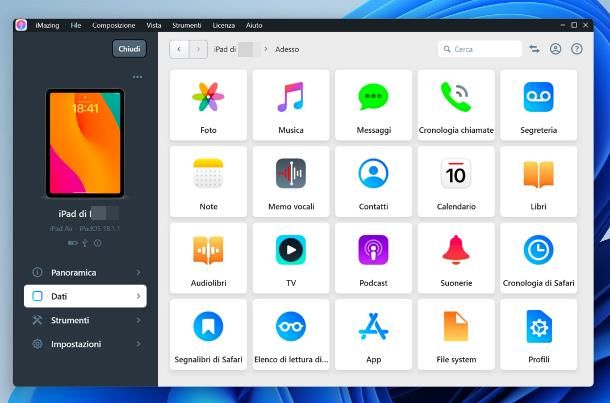Open the Profili tile
Viewport: 610px width, 403px height.
(x=538, y=335)
